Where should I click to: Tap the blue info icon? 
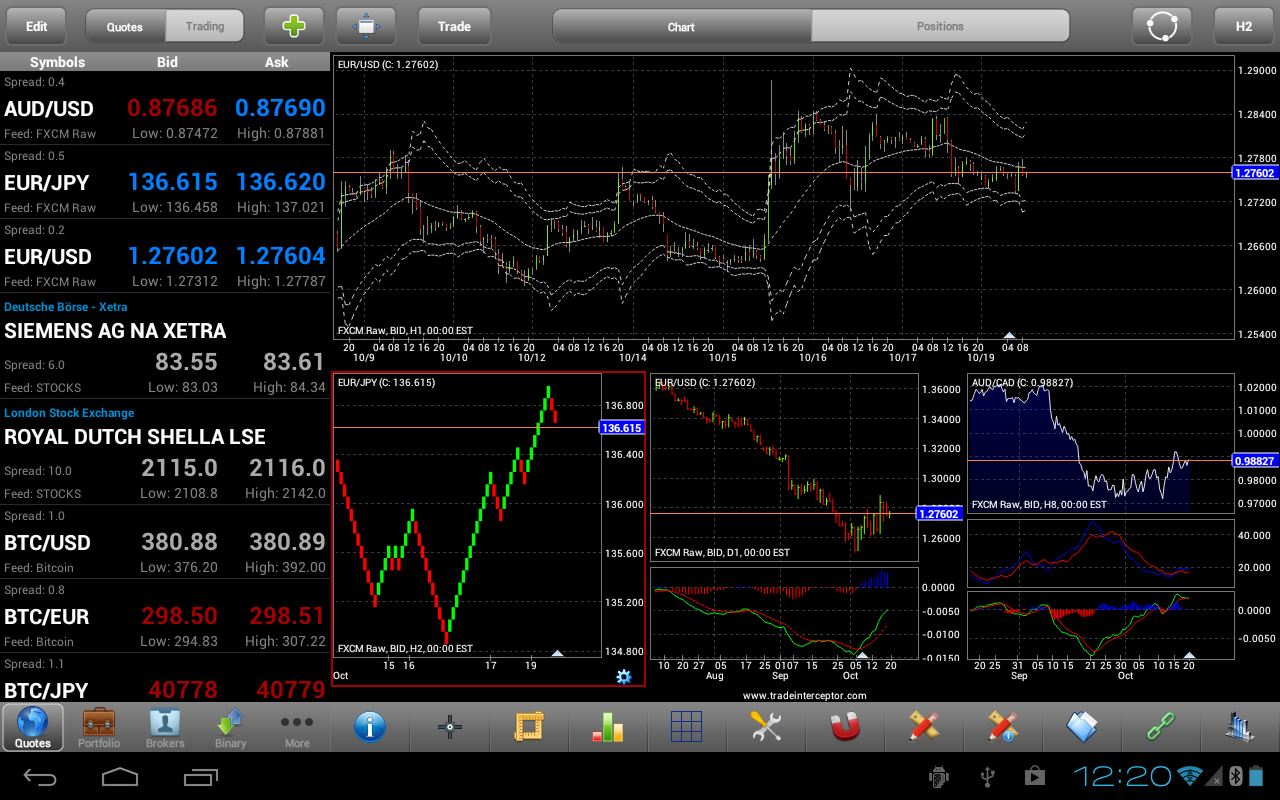click(x=370, y=727)
